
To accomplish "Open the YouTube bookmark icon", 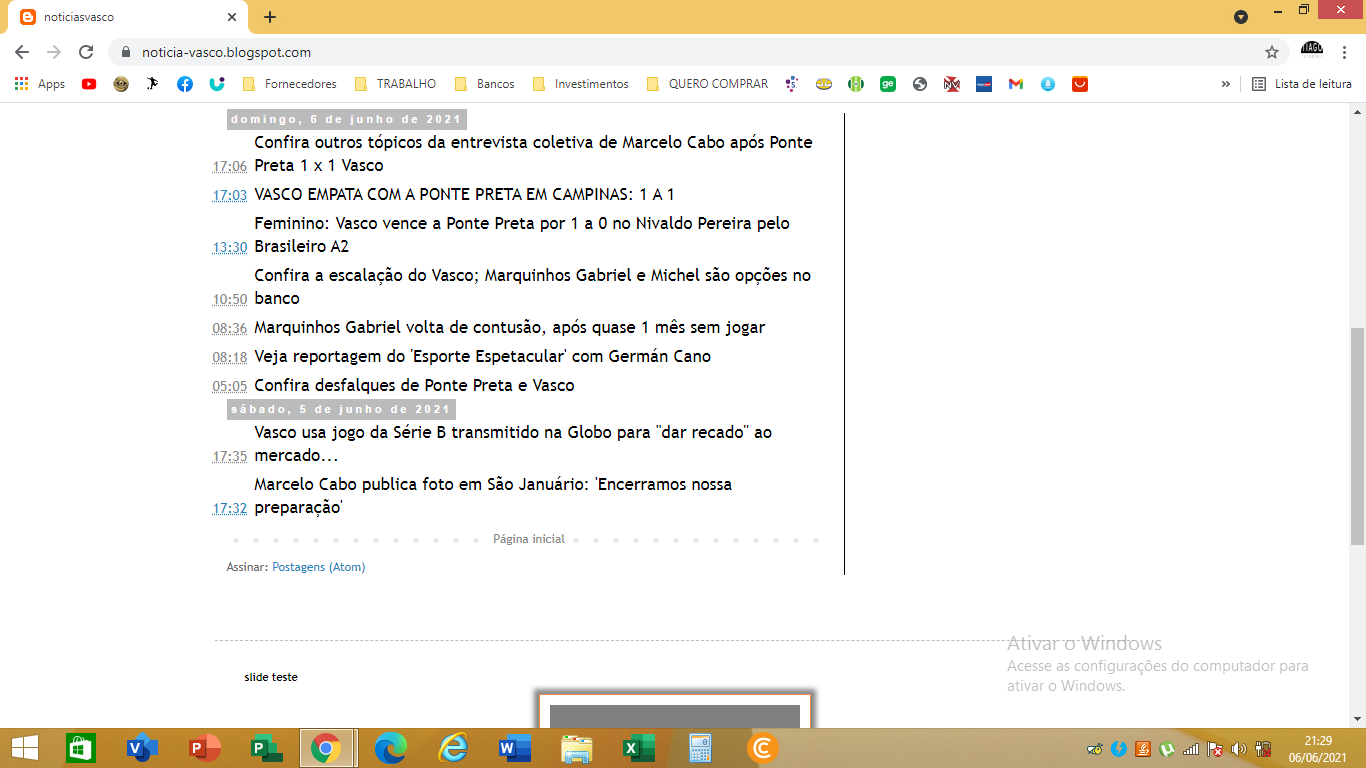I will [x=89, y=84].
